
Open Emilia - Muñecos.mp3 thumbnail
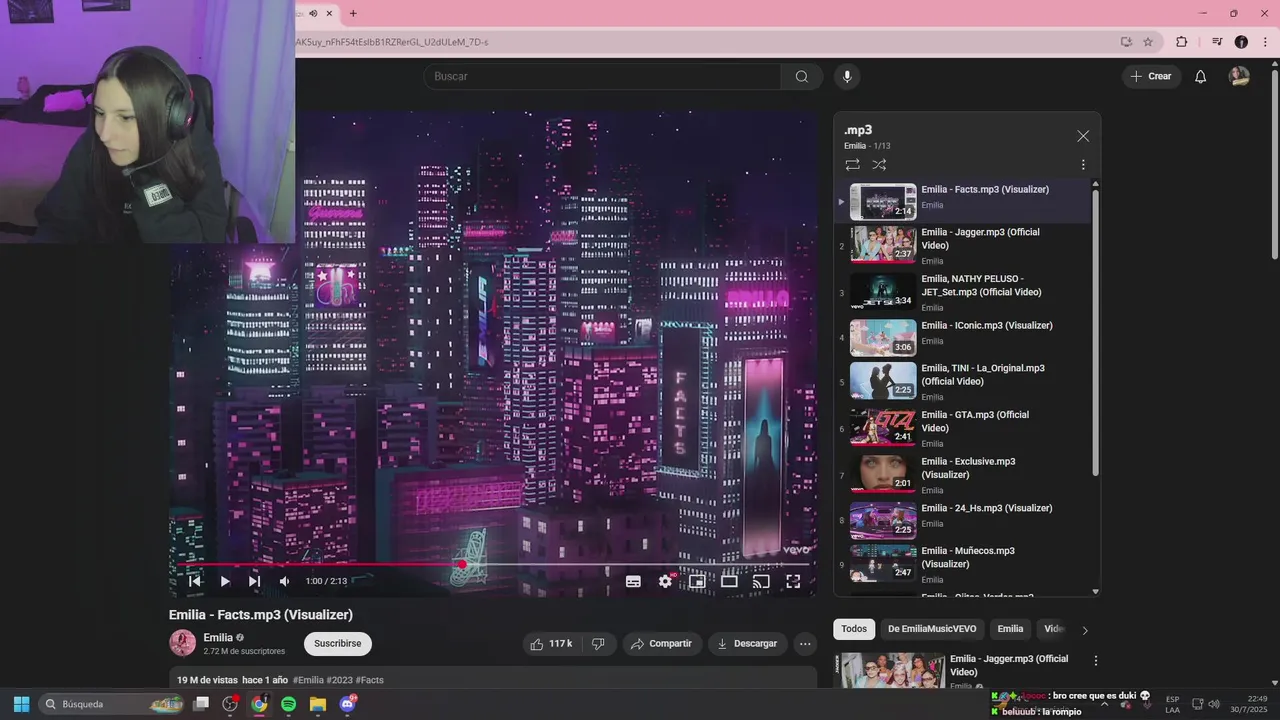pyautogui.click(x=883, y=563)
